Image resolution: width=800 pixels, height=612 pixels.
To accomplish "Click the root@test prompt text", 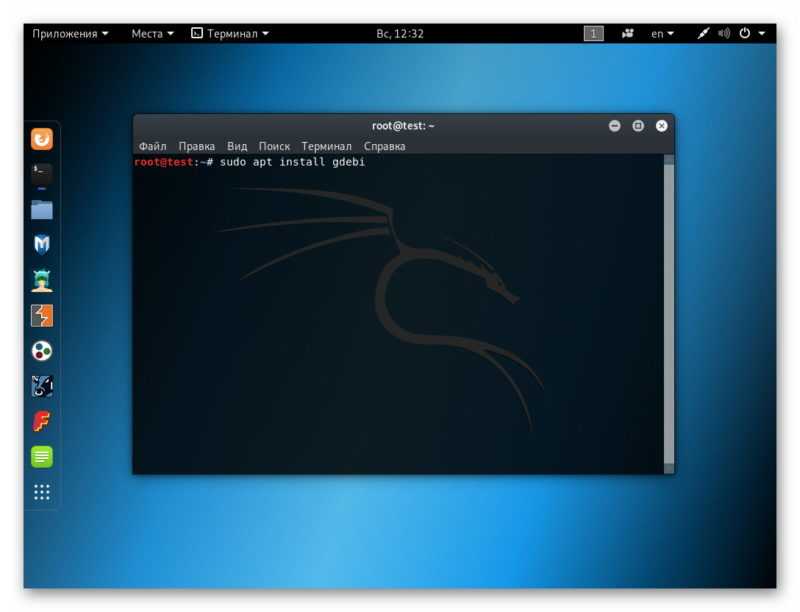I will (164, 162).
